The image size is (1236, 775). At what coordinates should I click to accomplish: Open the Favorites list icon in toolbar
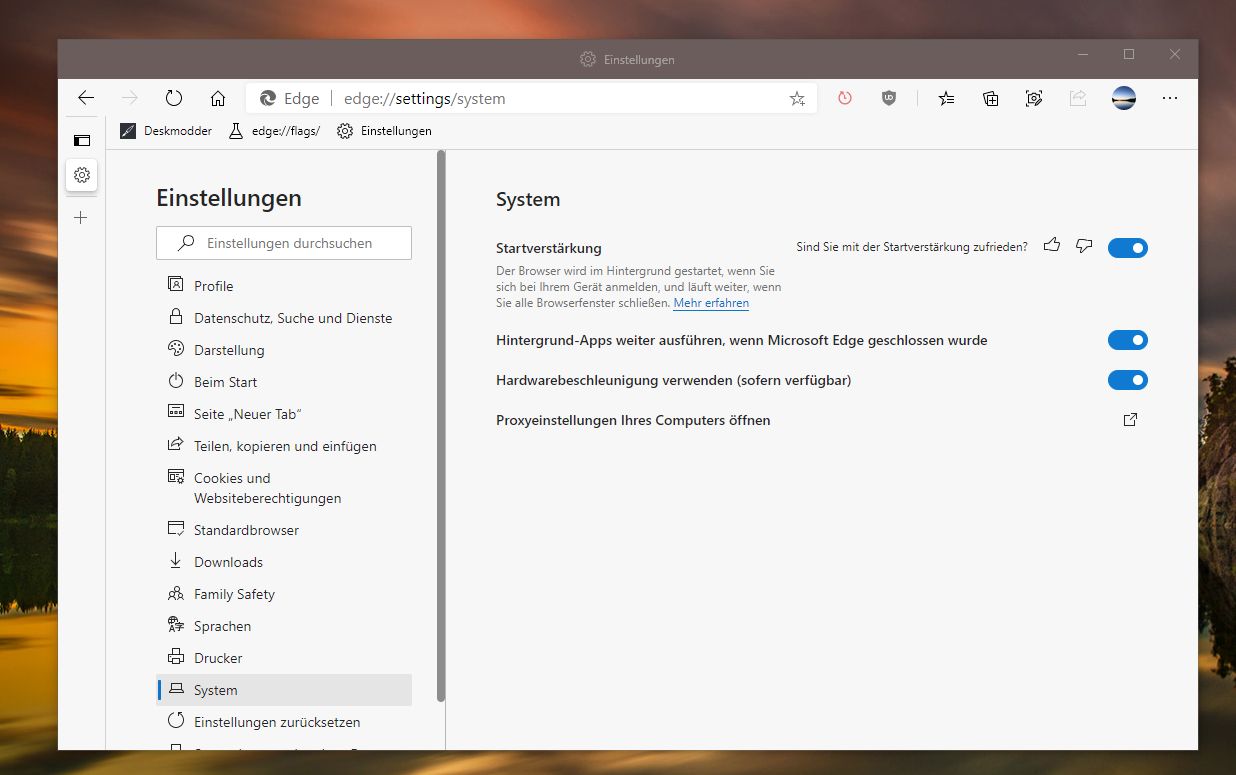point(946,98)
